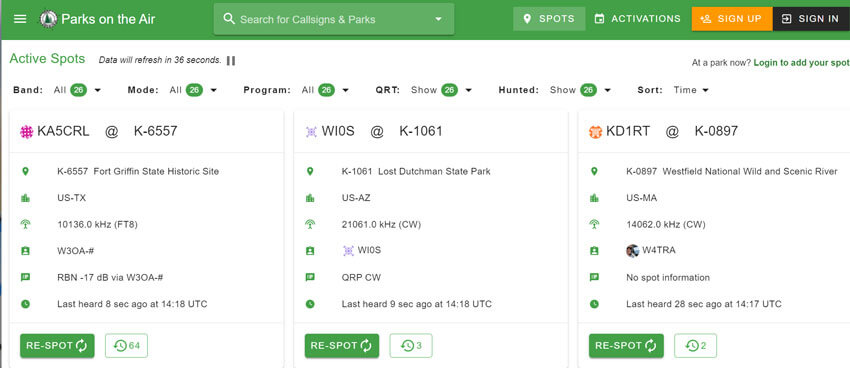850x368 pixels.
Task: View KA5CRL spot history (64)
Action: (126, 346)
